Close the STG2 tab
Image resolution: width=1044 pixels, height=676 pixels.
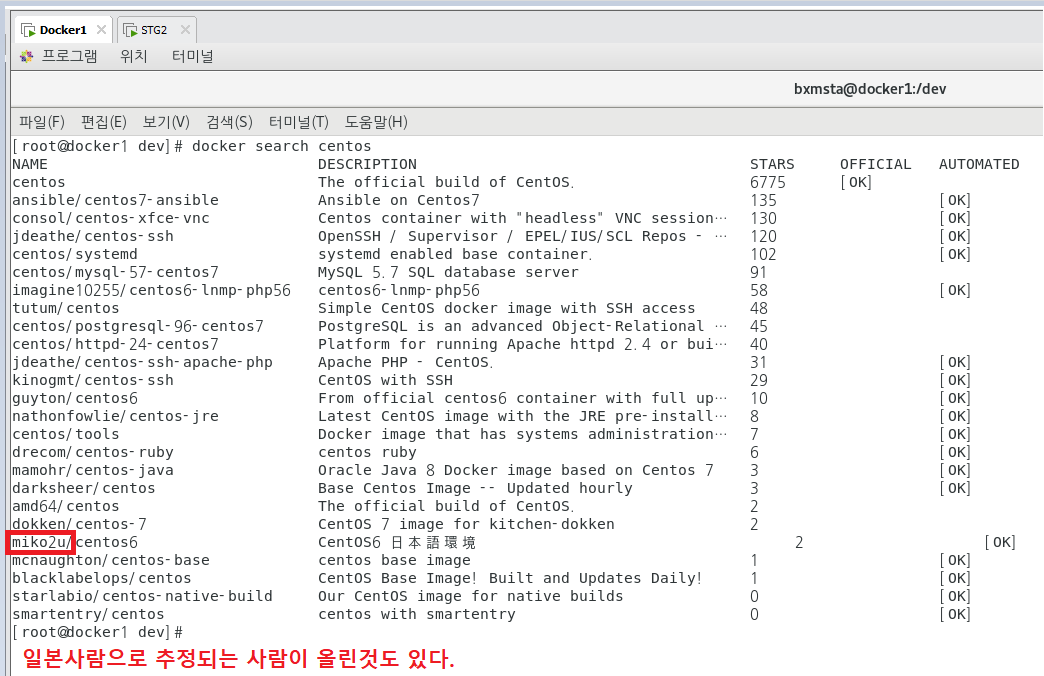(185, 29)
